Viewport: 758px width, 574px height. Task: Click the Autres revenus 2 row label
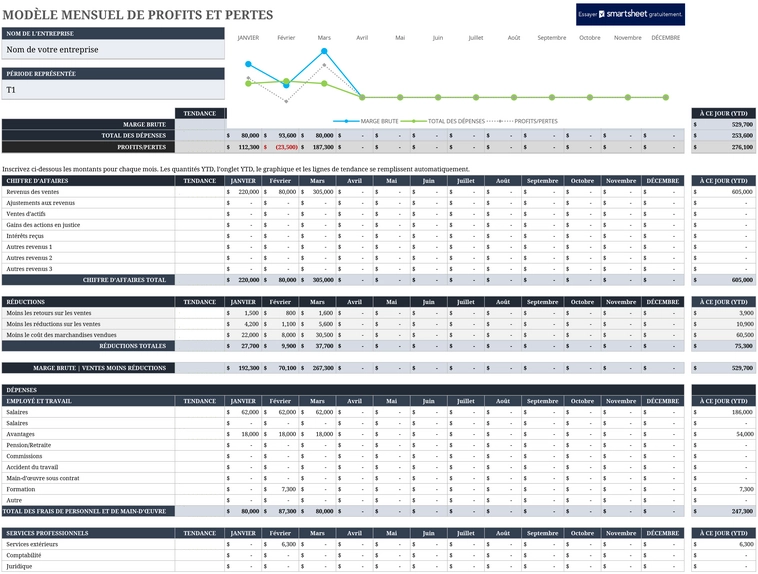(29, 258)
